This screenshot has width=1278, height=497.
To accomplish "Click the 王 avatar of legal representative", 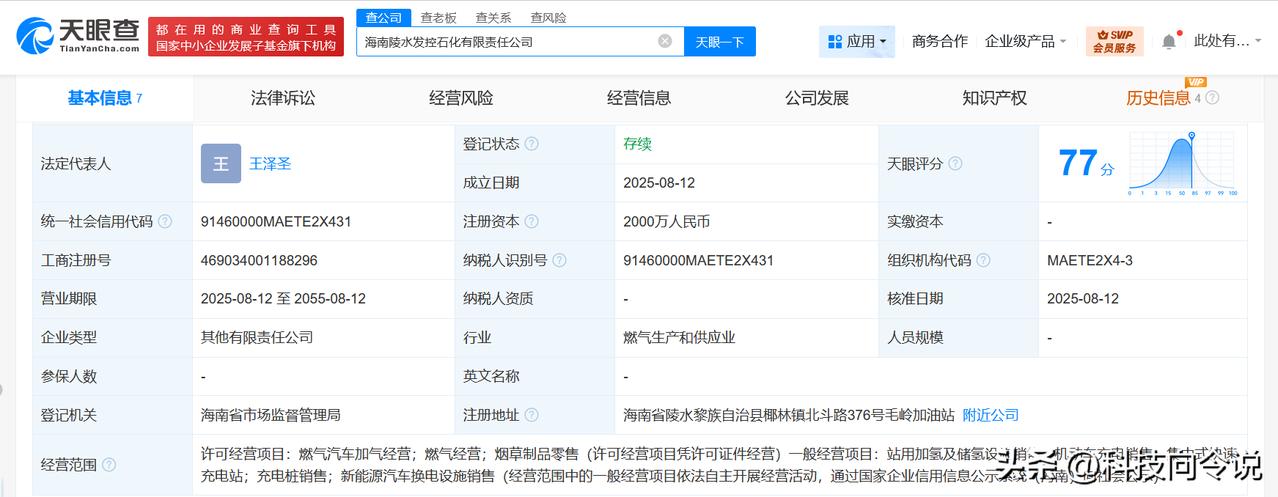I will (x=221, y=163).
